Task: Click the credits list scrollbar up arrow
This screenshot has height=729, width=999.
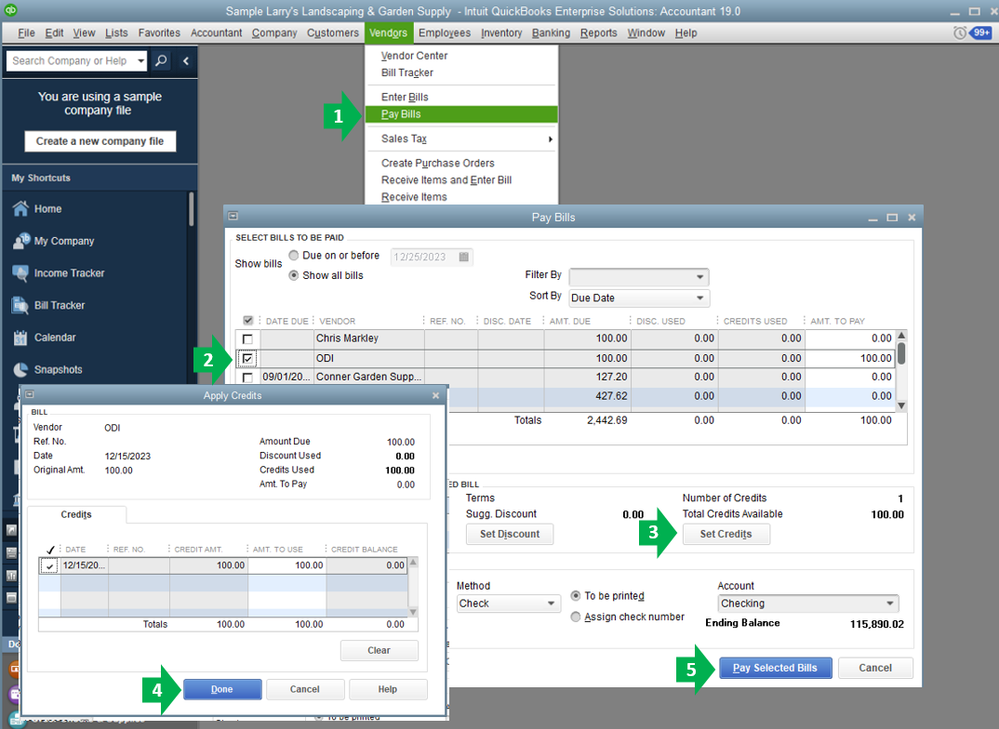Action: click(413, 563)
